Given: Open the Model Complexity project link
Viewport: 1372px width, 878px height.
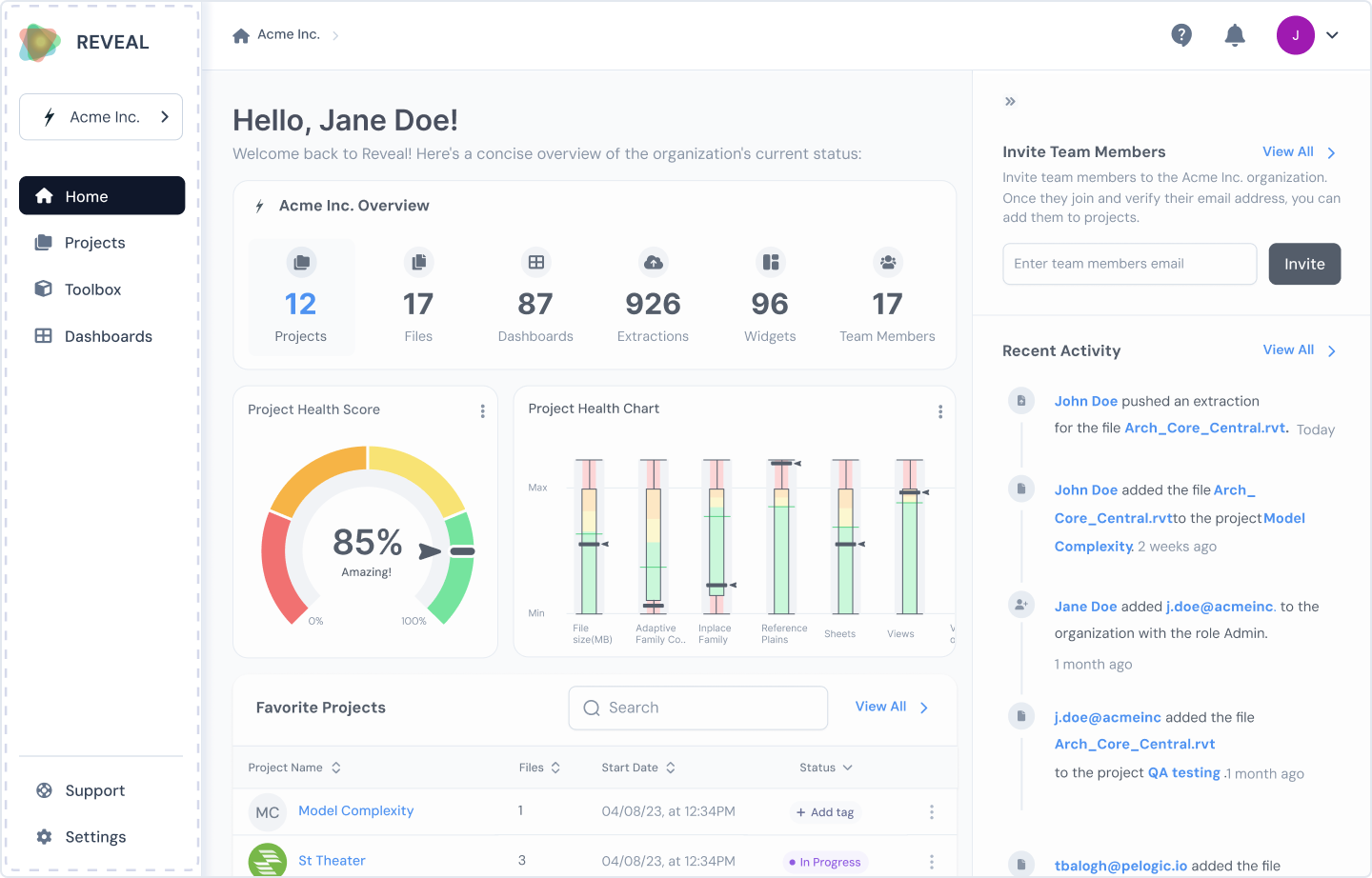Looking at the screenshot, I should click(x=356, y=810).
